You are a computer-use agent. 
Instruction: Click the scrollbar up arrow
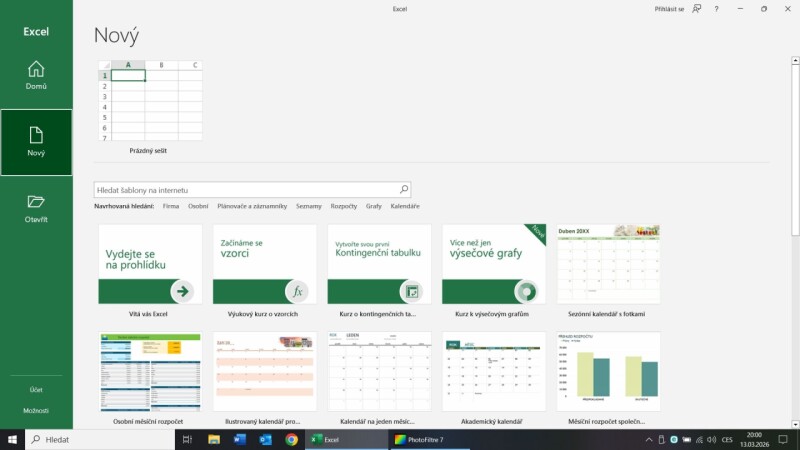795,60
